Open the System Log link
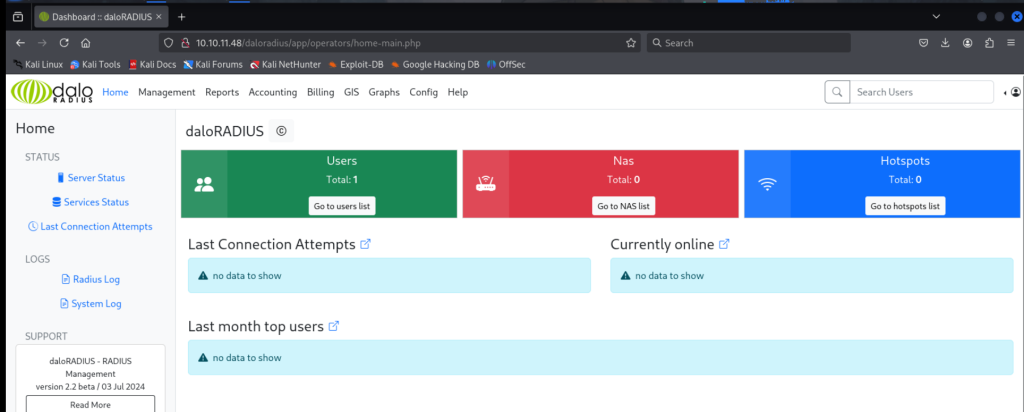 click(x=96, y=304)
